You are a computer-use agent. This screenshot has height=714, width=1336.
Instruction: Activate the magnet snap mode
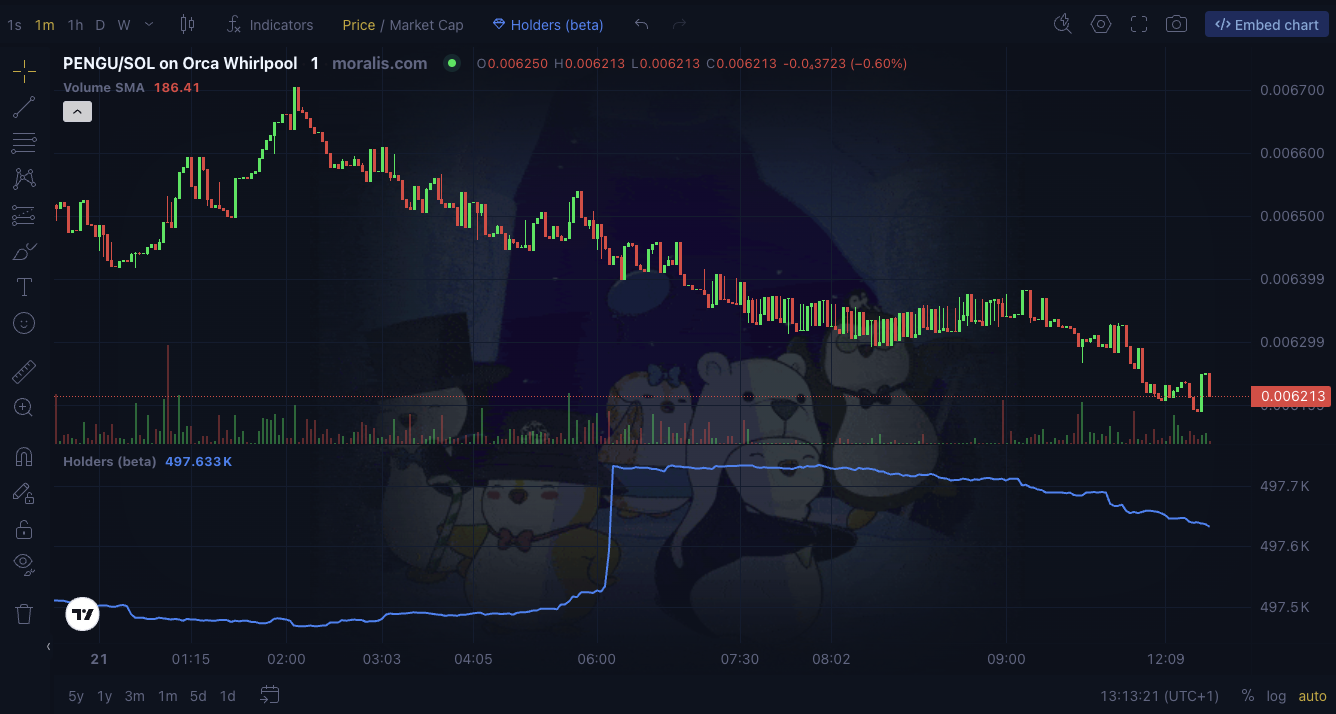tap(24, 457)
